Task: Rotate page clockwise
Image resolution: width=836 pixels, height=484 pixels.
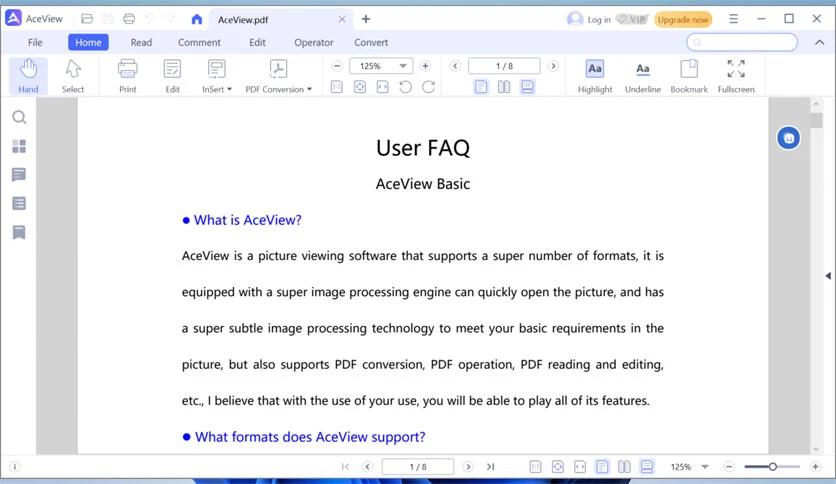Action: 429,86
